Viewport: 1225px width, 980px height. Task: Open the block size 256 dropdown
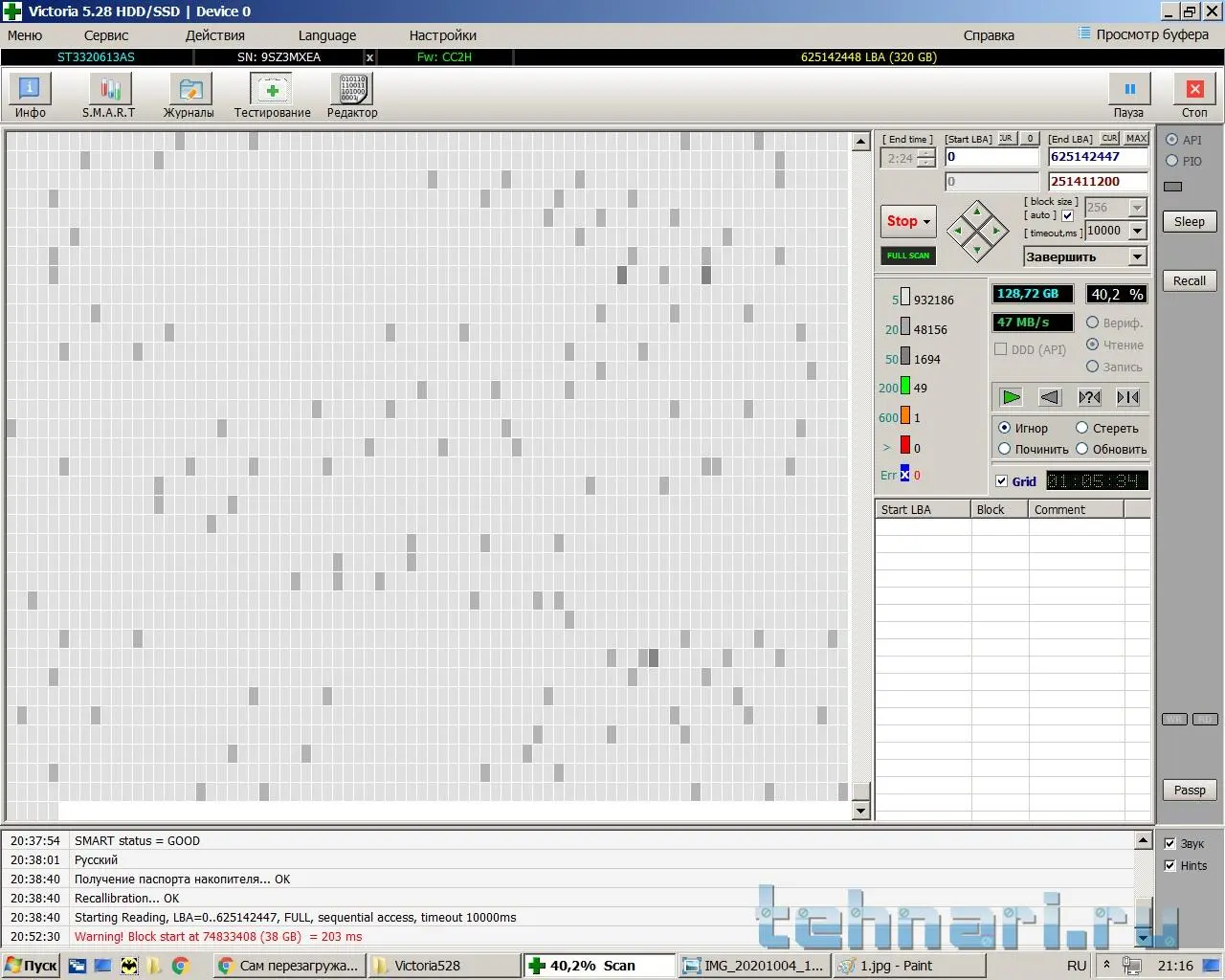click(1137, 208)
